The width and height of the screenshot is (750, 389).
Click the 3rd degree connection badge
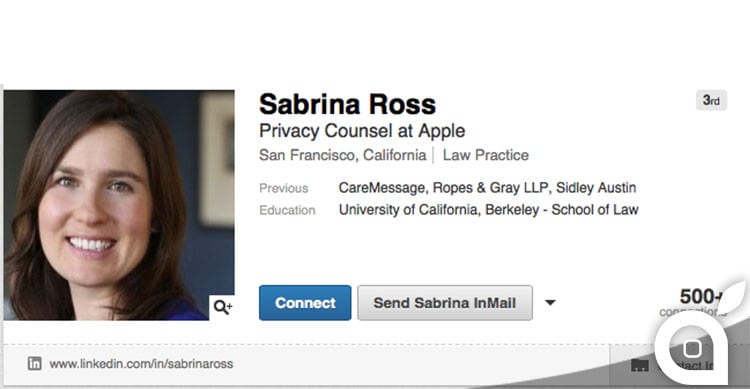[711, 100]
